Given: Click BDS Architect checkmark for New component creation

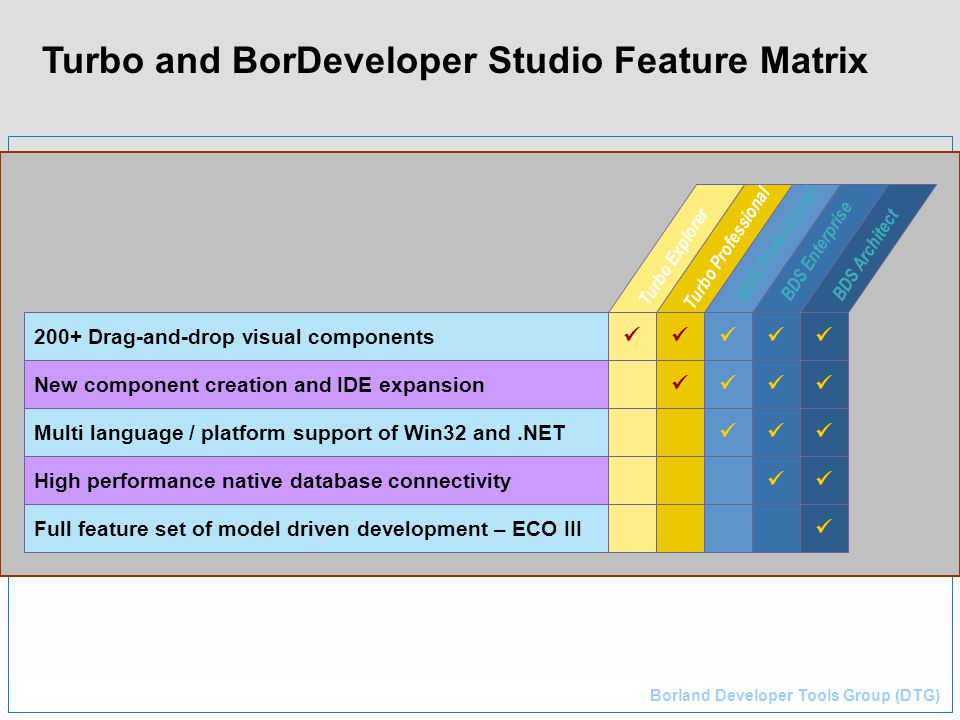Looking at the screenshot, I should 824,382.
